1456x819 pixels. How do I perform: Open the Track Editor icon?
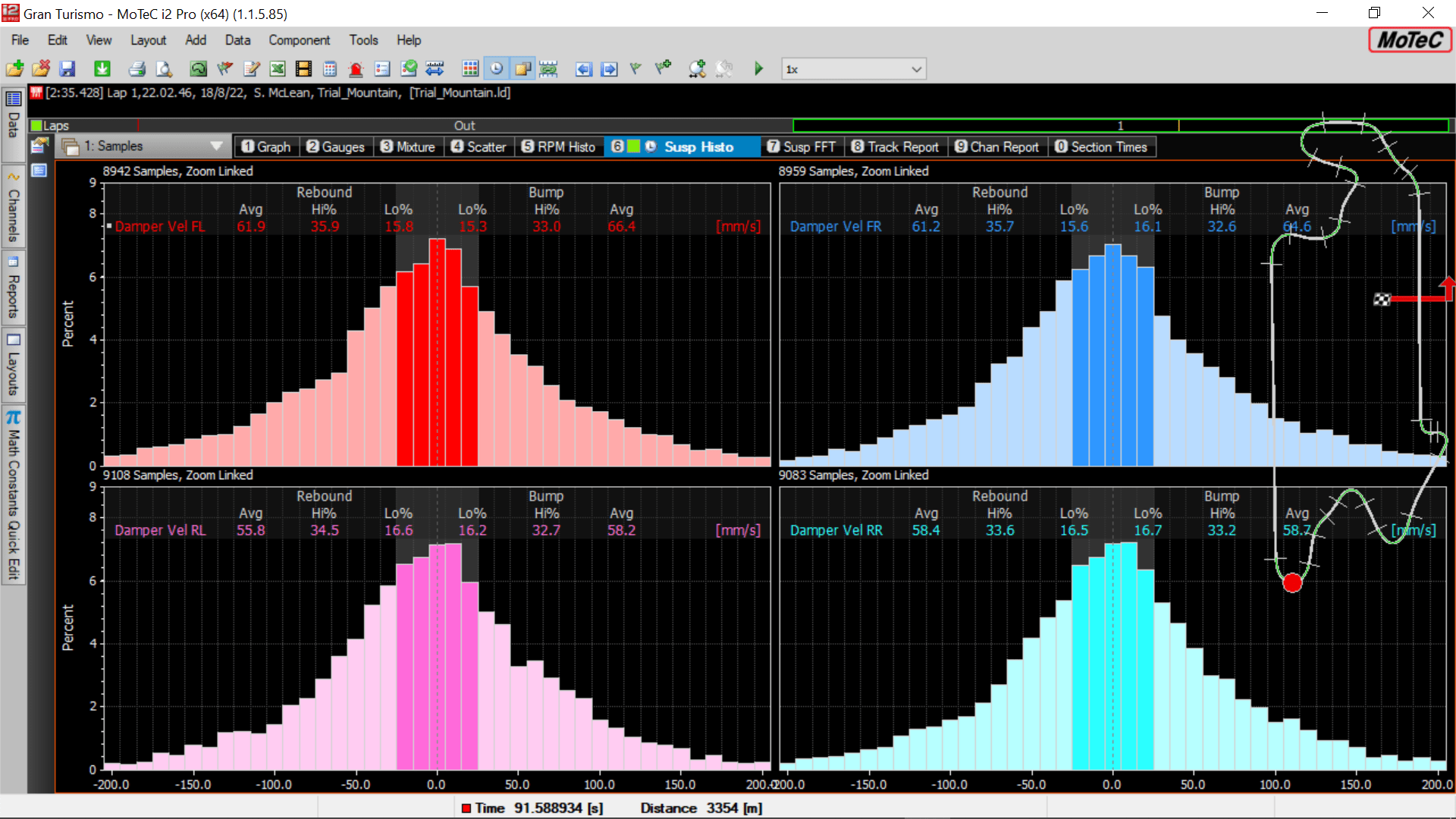coord(198,69)
